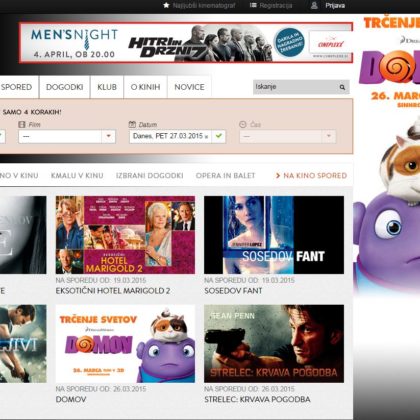This screenshot has height=420, width=420.
Task: Click the calendar icon beside Datum
Action: (132, 125)
